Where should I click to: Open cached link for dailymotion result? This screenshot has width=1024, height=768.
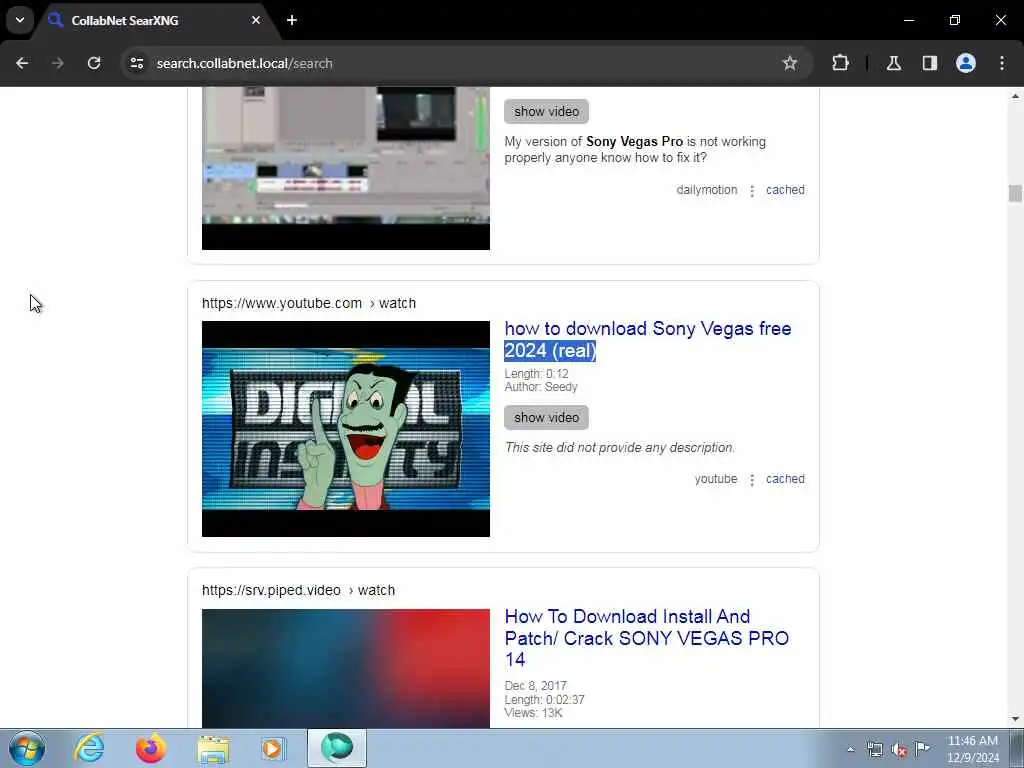click(785, 190)
